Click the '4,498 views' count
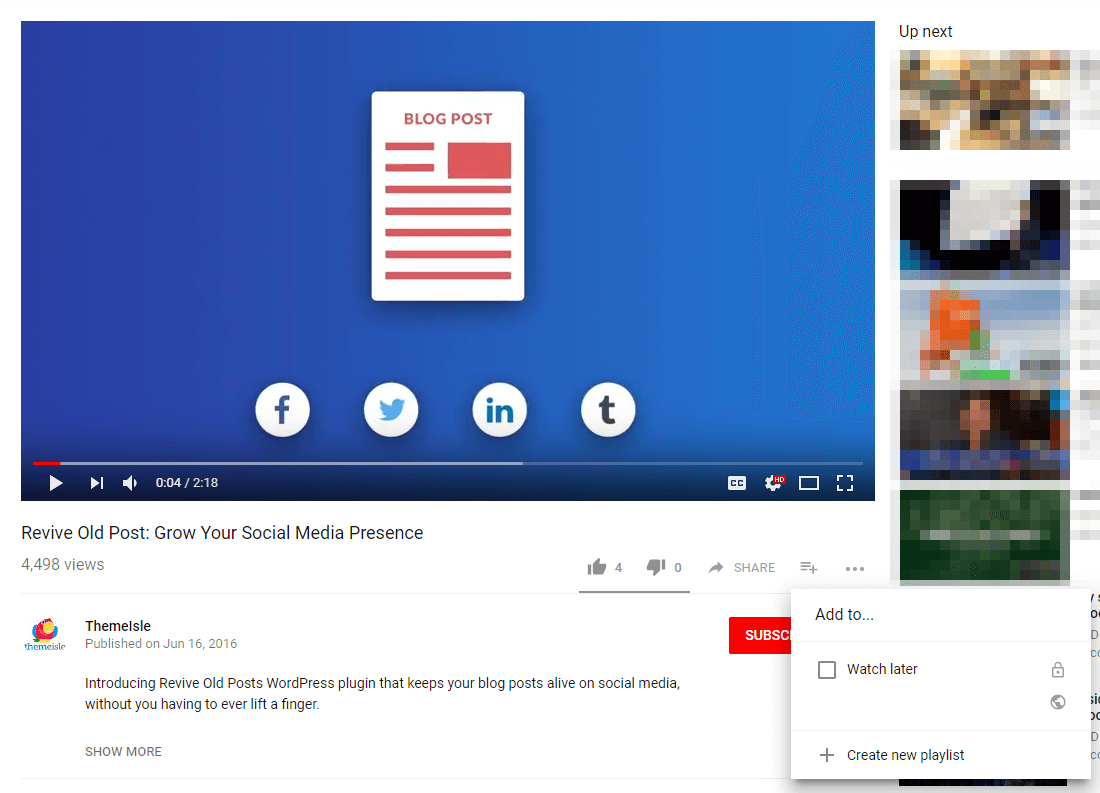Screen dimensions: 1100x793 (62, 564)
